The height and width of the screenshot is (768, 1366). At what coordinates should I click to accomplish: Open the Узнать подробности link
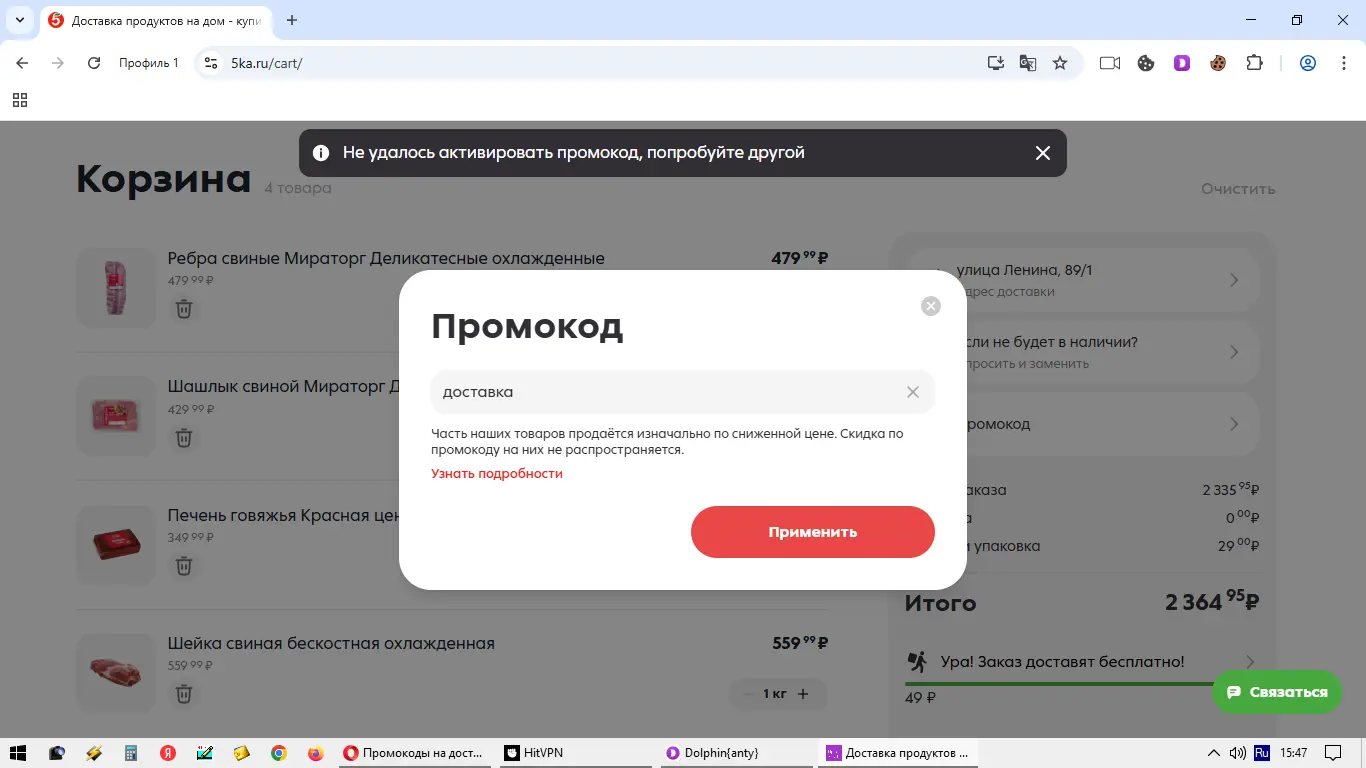pyautogui.click(x=497, y=474)
